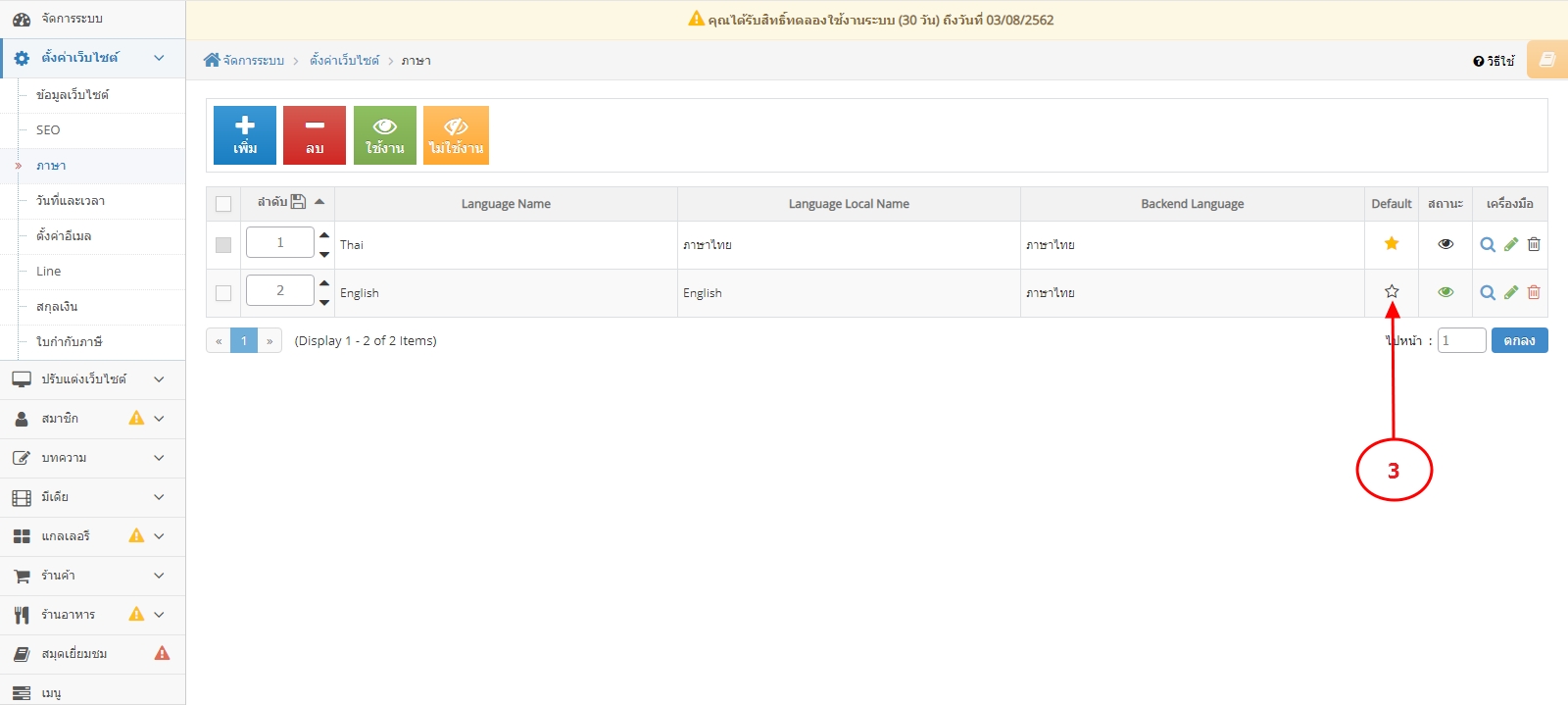Edit English language with the pencil icon
Screen dimensions: 1568x705
(1511, 292)
